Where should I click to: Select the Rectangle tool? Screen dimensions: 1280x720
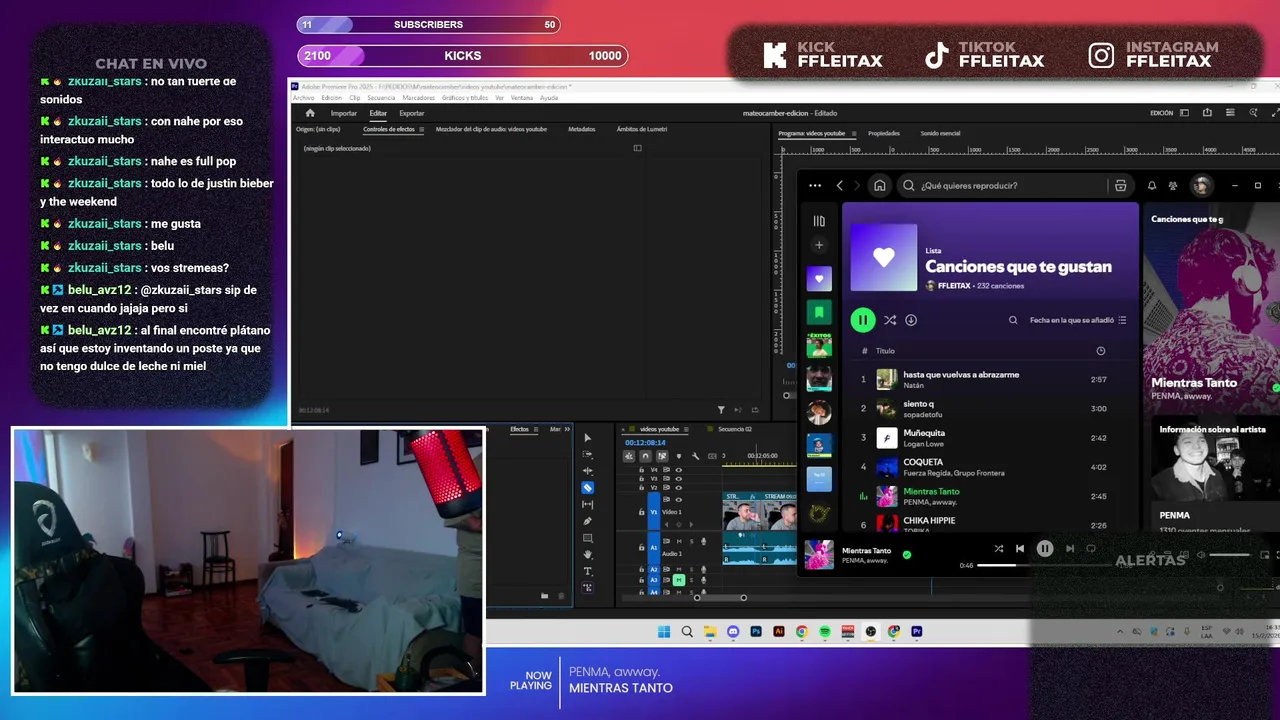(588, 538)
